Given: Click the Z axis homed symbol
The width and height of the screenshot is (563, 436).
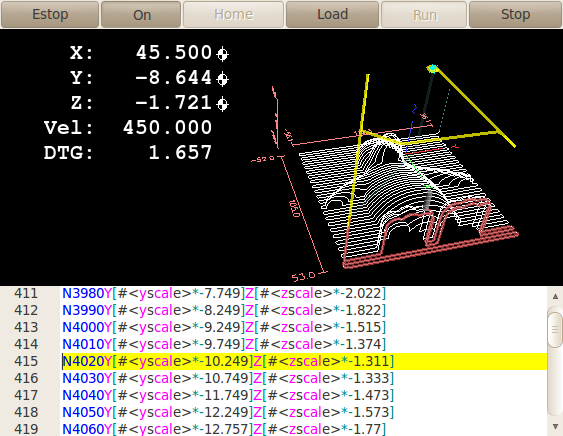Looking at the screenshot, I should (x=222, y=104).
